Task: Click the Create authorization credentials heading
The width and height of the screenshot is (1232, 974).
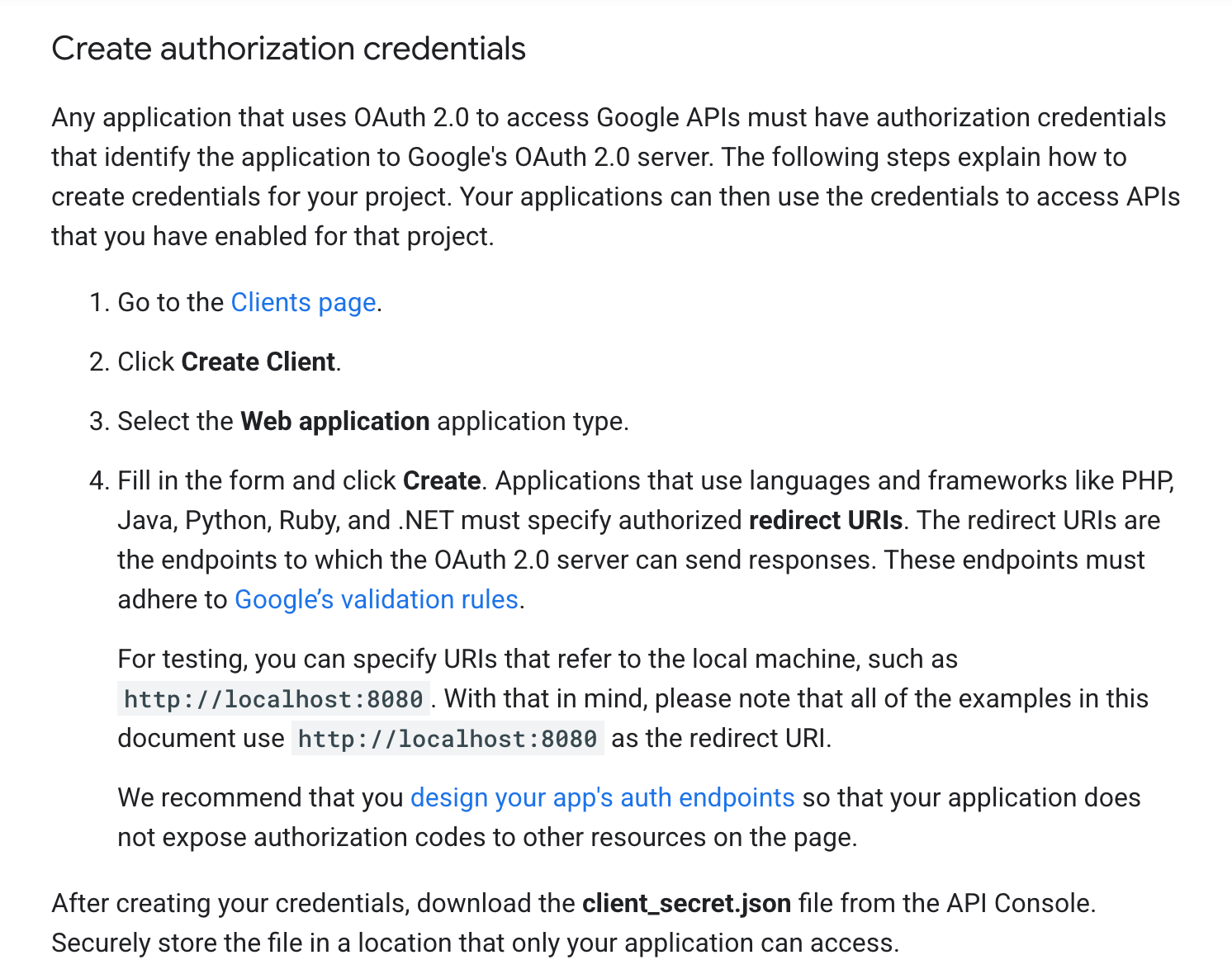Action: pos(288,49)
